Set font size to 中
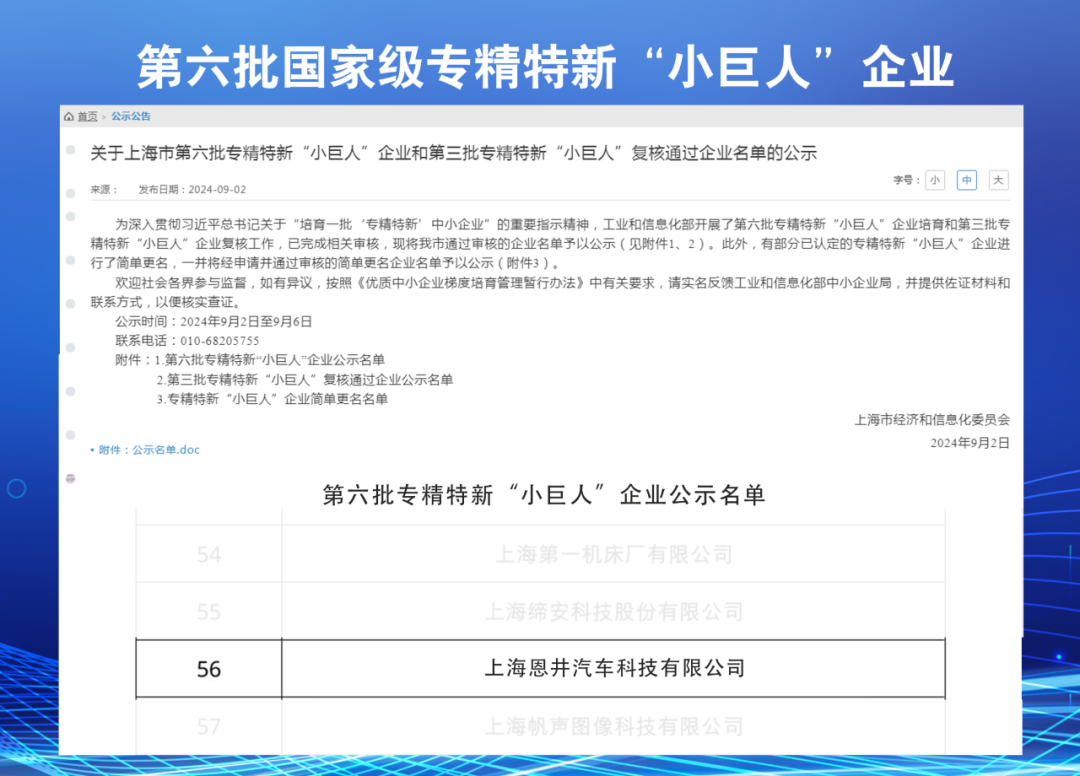The width and height of the screenshot is (1080, 776). point(967,180)
